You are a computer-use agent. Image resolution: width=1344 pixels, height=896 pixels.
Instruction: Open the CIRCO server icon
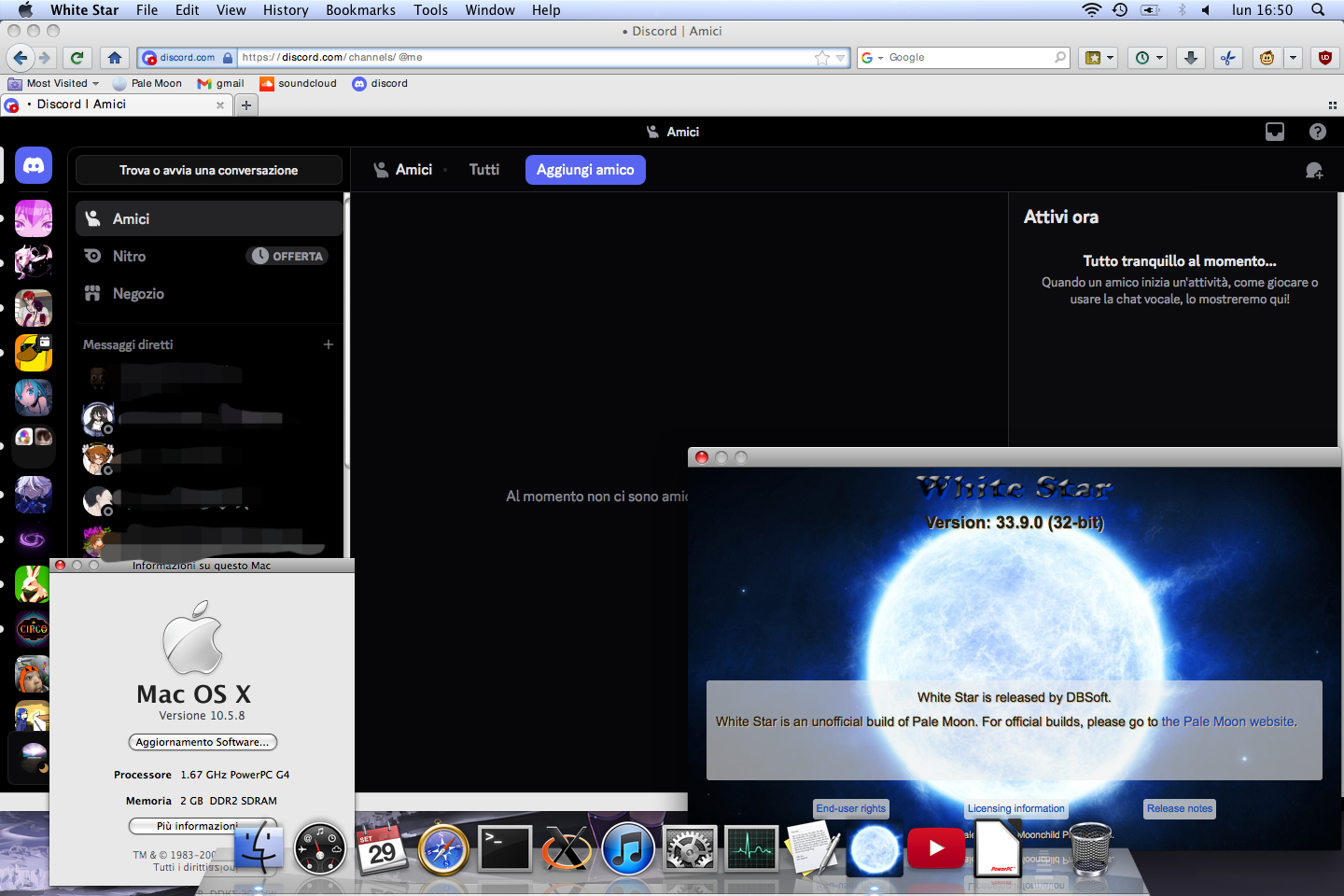(34, 629)
